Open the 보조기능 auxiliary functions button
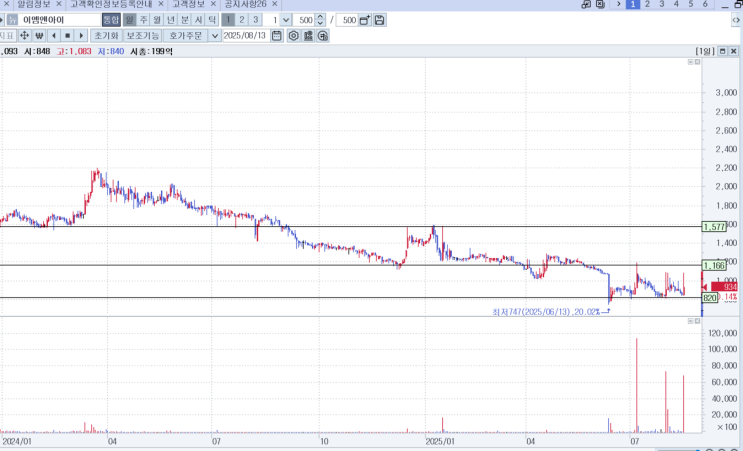This screenshot has width=743, height=451. click(143, 36)
